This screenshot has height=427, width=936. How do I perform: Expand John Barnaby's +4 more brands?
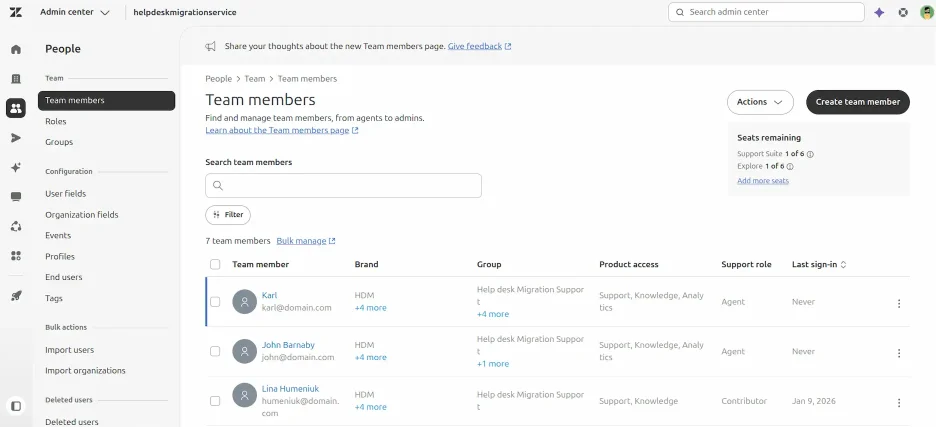[x=370, y=357]
